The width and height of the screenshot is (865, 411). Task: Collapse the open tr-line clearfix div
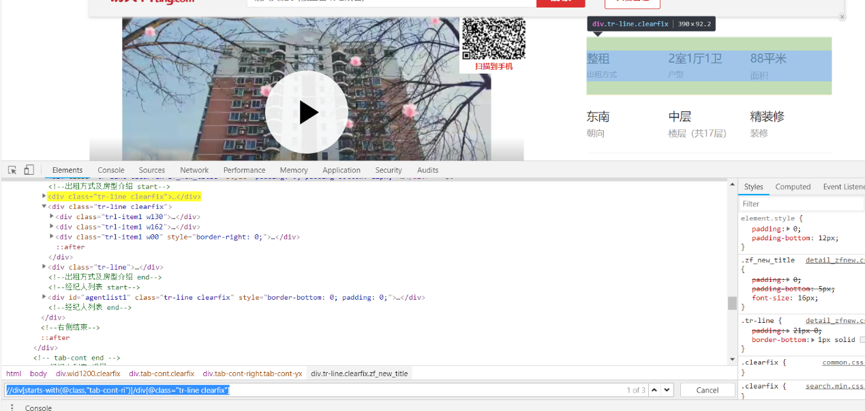[44, 206]
